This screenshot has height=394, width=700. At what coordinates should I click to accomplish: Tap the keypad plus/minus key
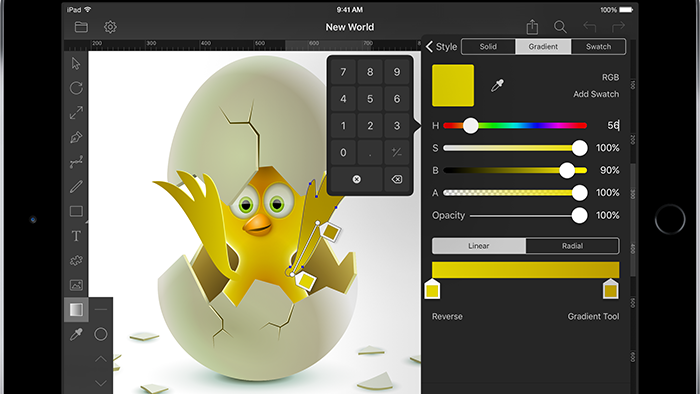click(x=396, y=153)
